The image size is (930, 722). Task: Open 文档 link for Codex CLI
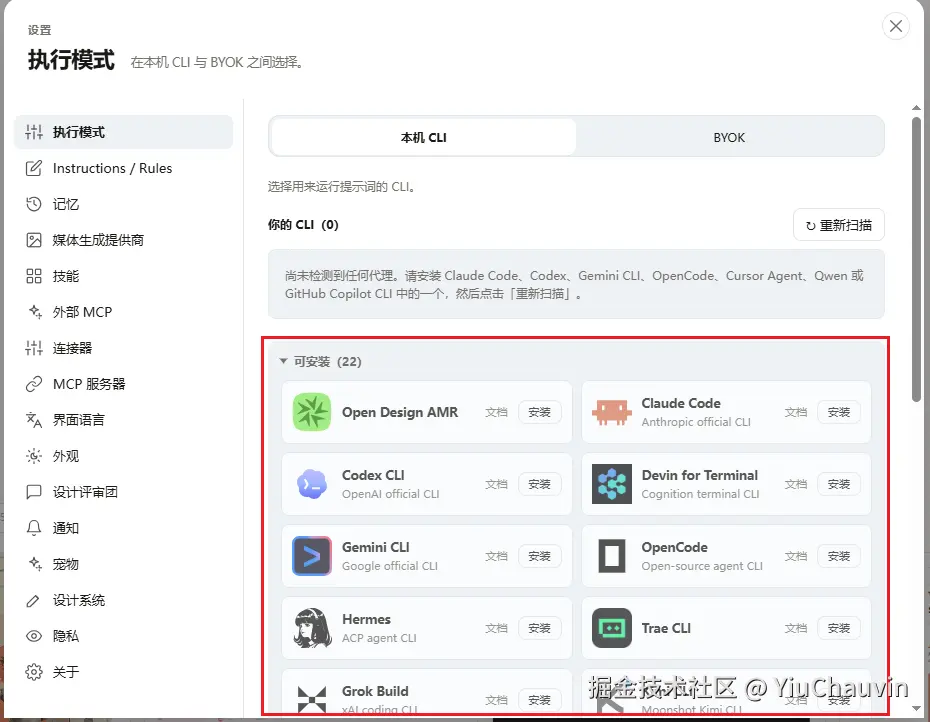[x=496, y=484]
